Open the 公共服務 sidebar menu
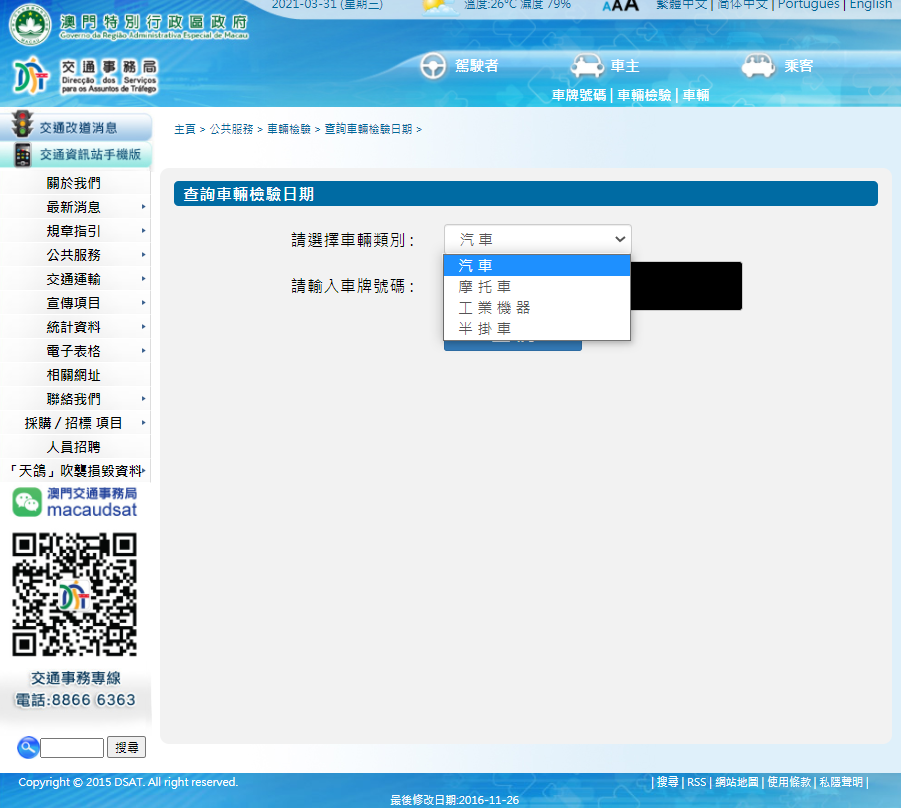 [x=74, y=255]
